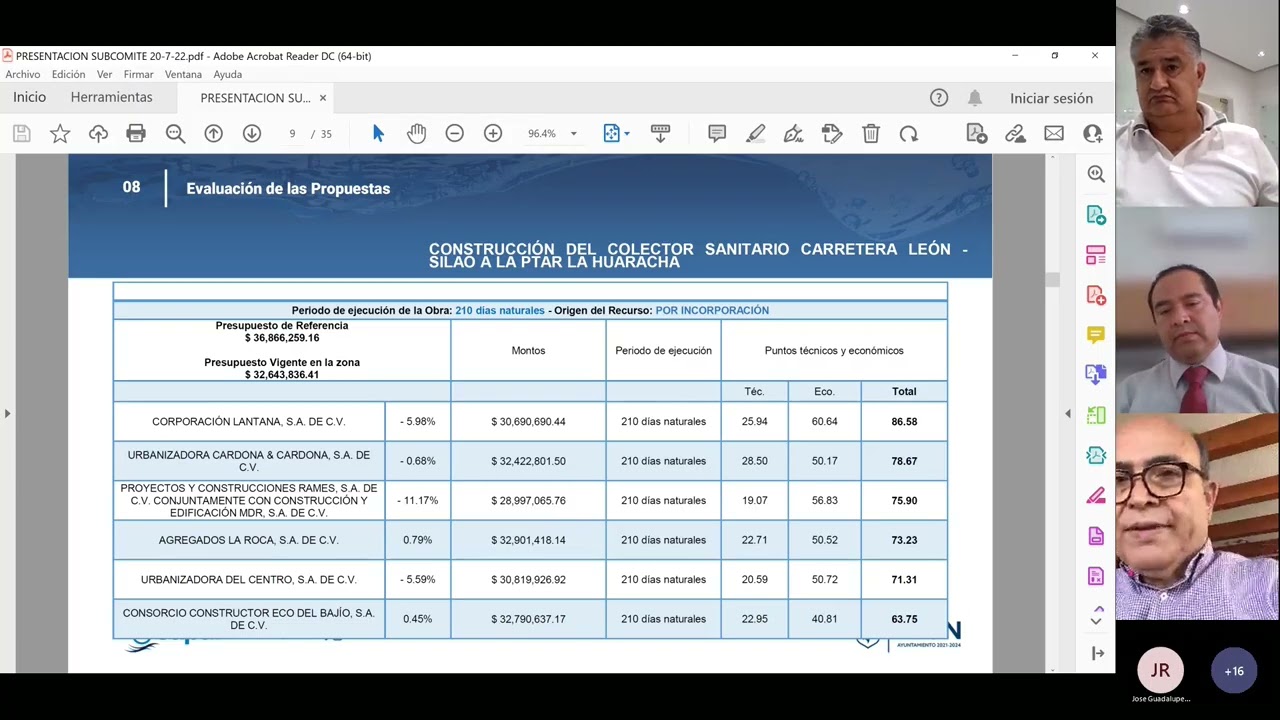Click the fill and sign stamp icon
Viewport: 1280px width, 720px height.
832,133
